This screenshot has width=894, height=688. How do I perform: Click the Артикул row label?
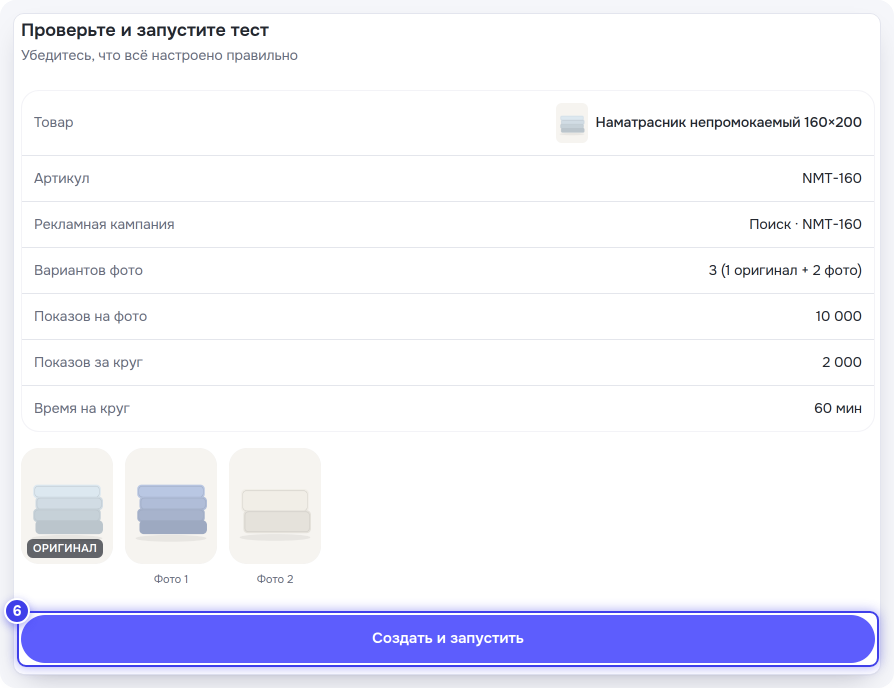(x=62, y=178)
